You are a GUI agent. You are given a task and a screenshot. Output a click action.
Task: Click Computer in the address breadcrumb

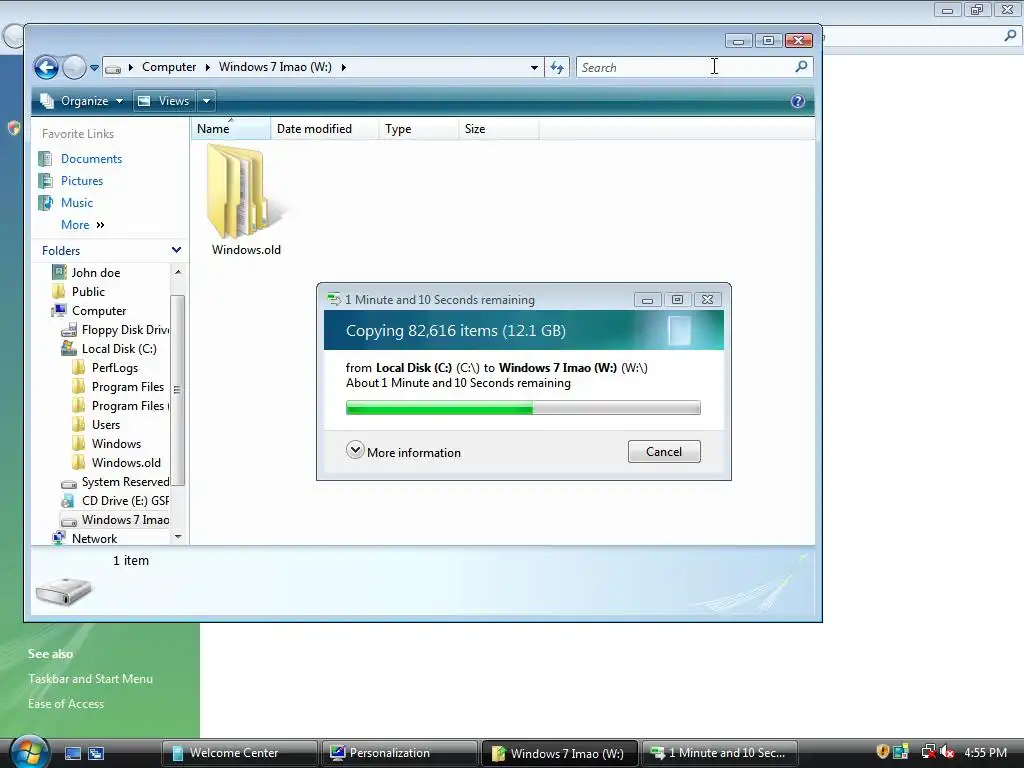(169, 67)
